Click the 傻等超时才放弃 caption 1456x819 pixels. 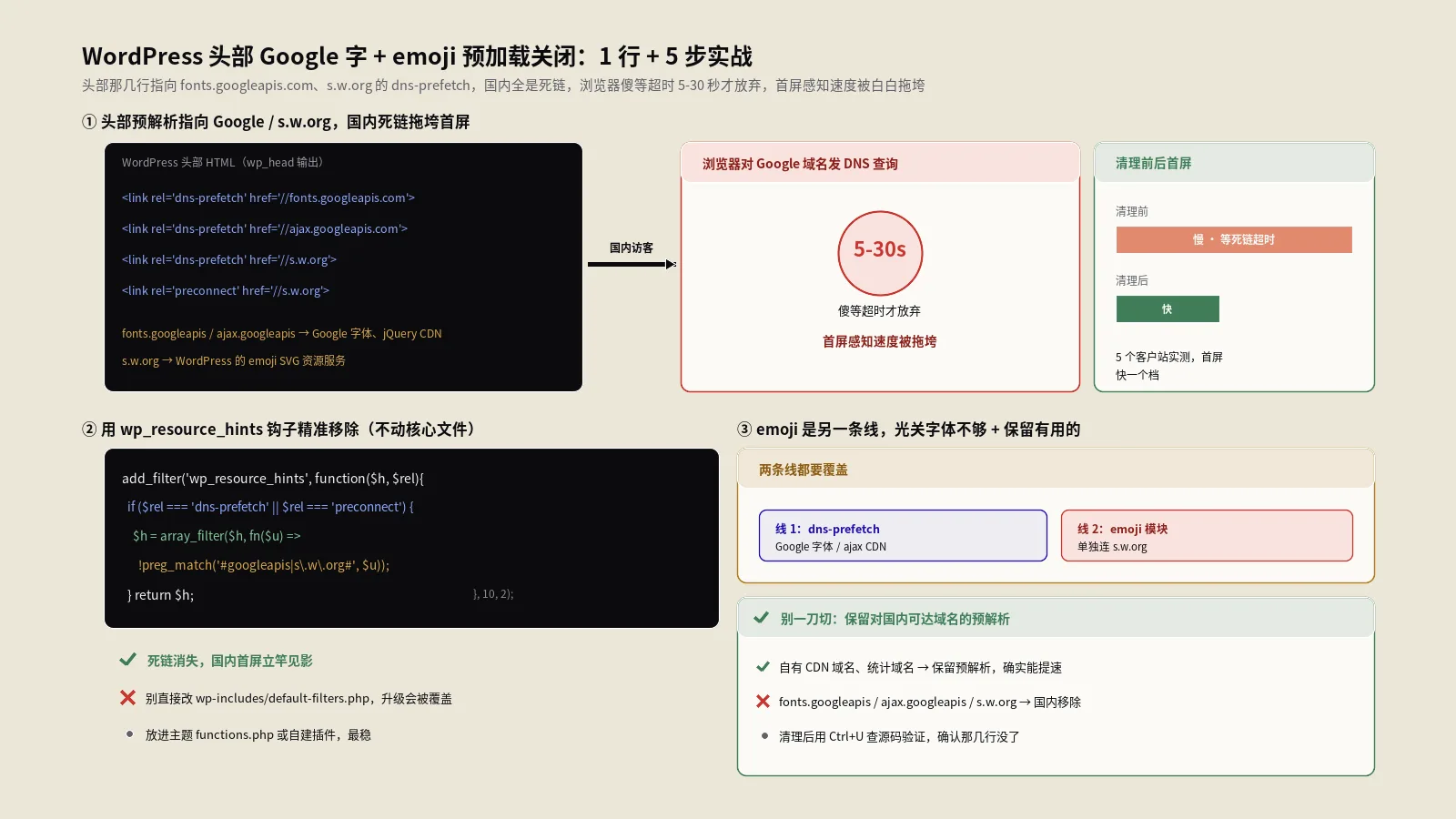[x=880, y=310]
